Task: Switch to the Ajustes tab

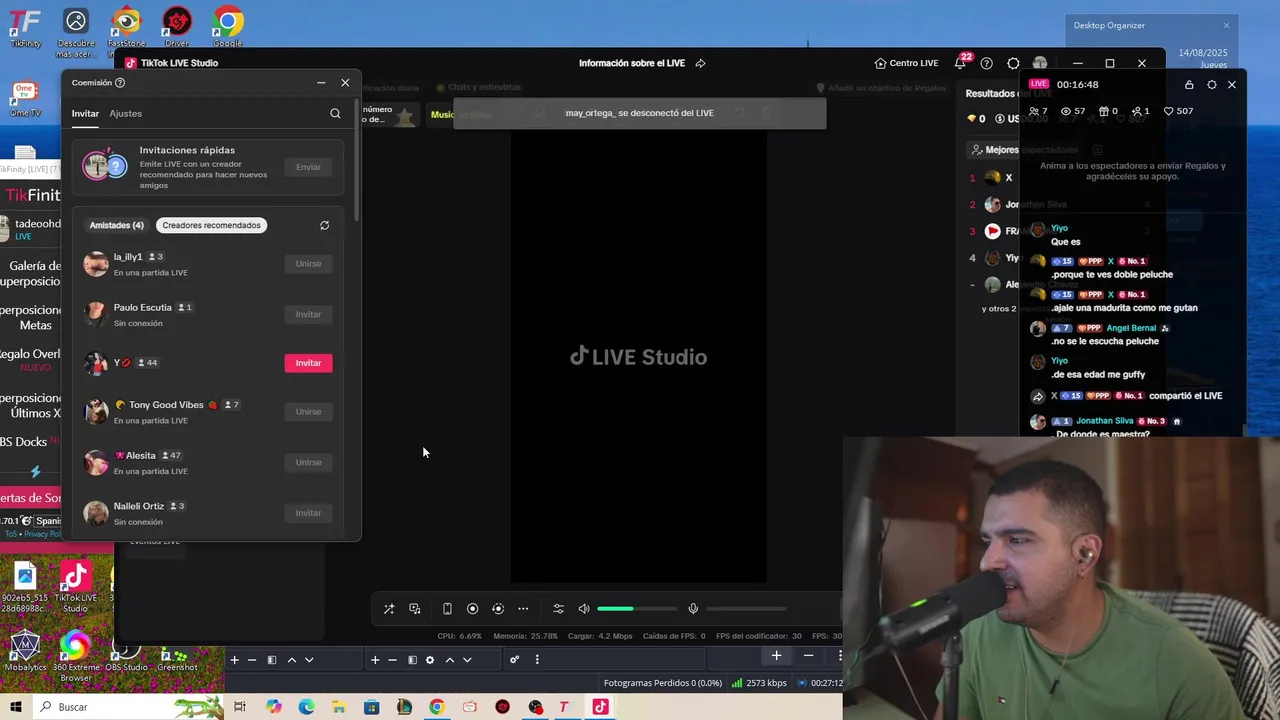Action: 125,114
